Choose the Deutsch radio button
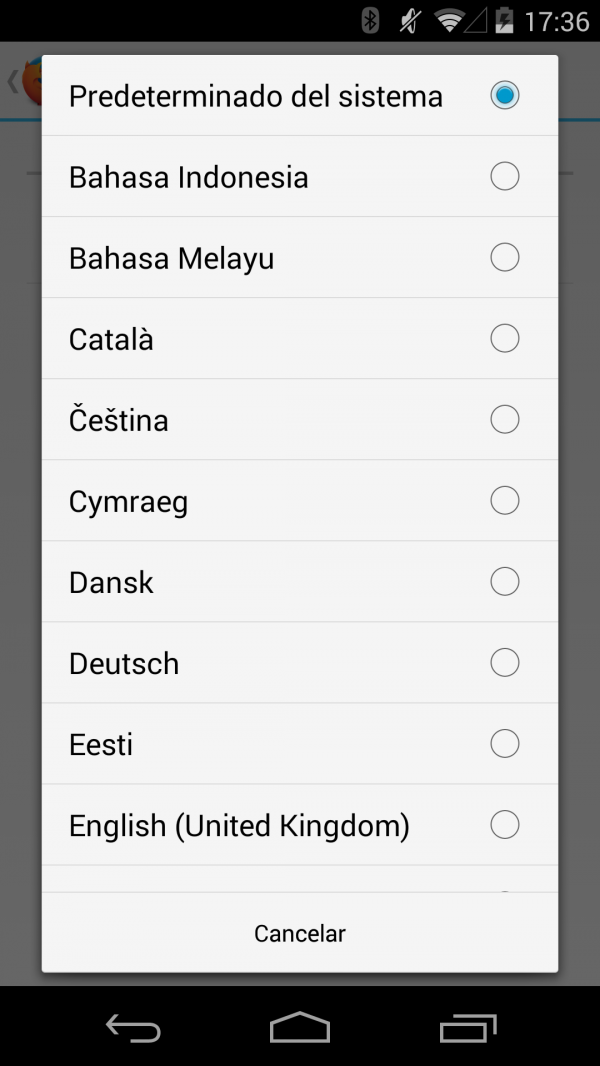 (505, 663)
